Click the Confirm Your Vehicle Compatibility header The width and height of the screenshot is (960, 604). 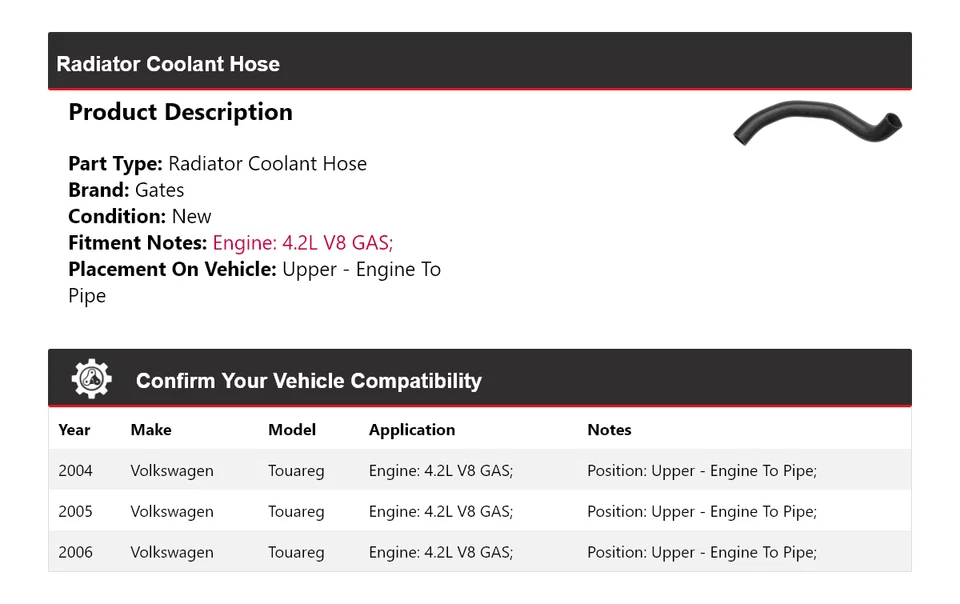click(x=308, y=381)
